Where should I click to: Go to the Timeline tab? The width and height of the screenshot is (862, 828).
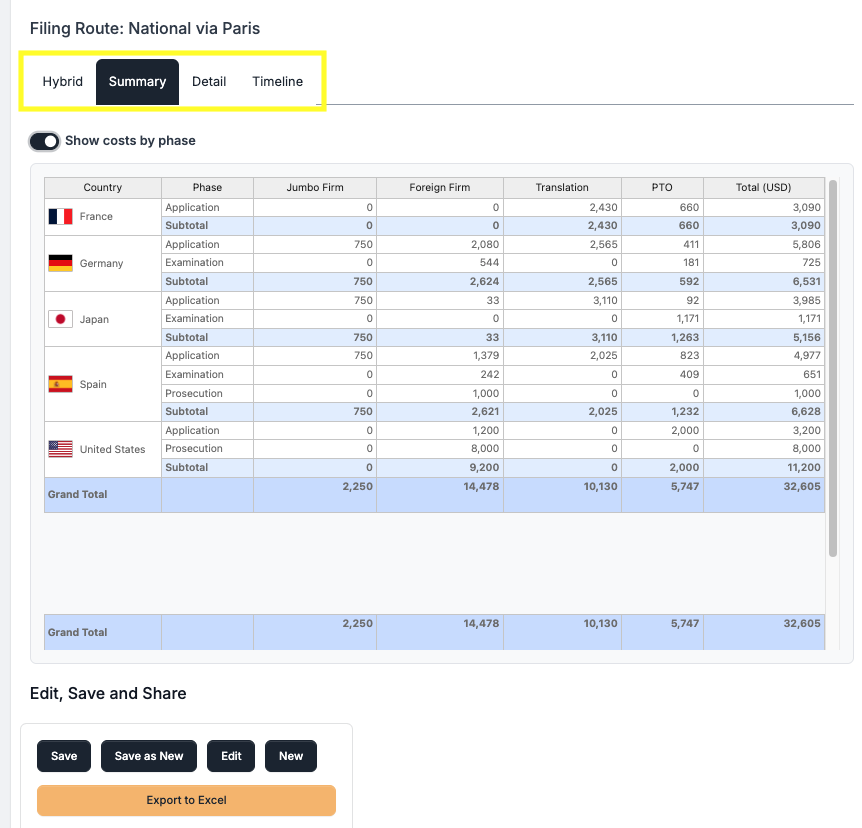point(277,82)
